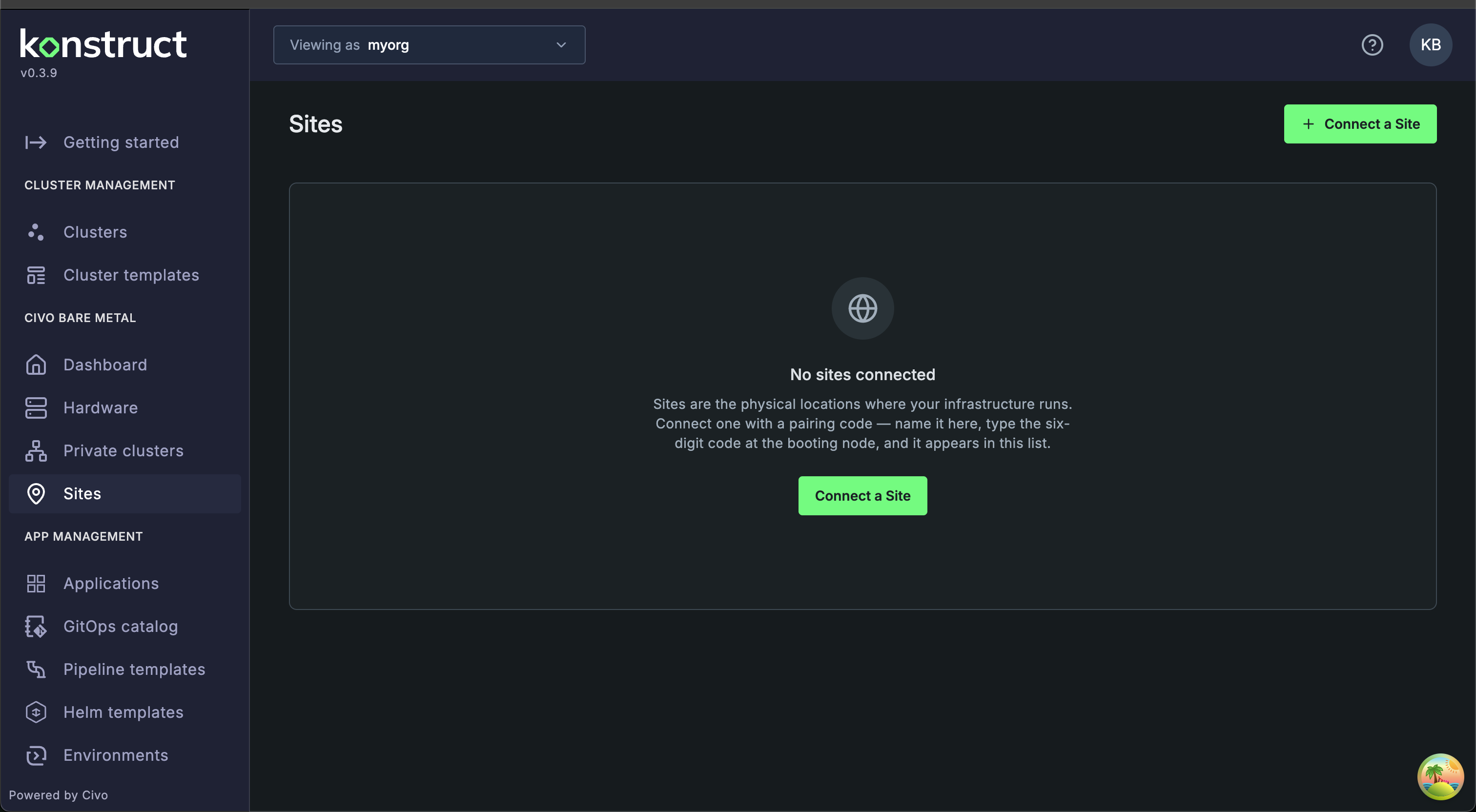The image size is (1476, 812).
Task: Navigate to Applications
Action: 125,583
